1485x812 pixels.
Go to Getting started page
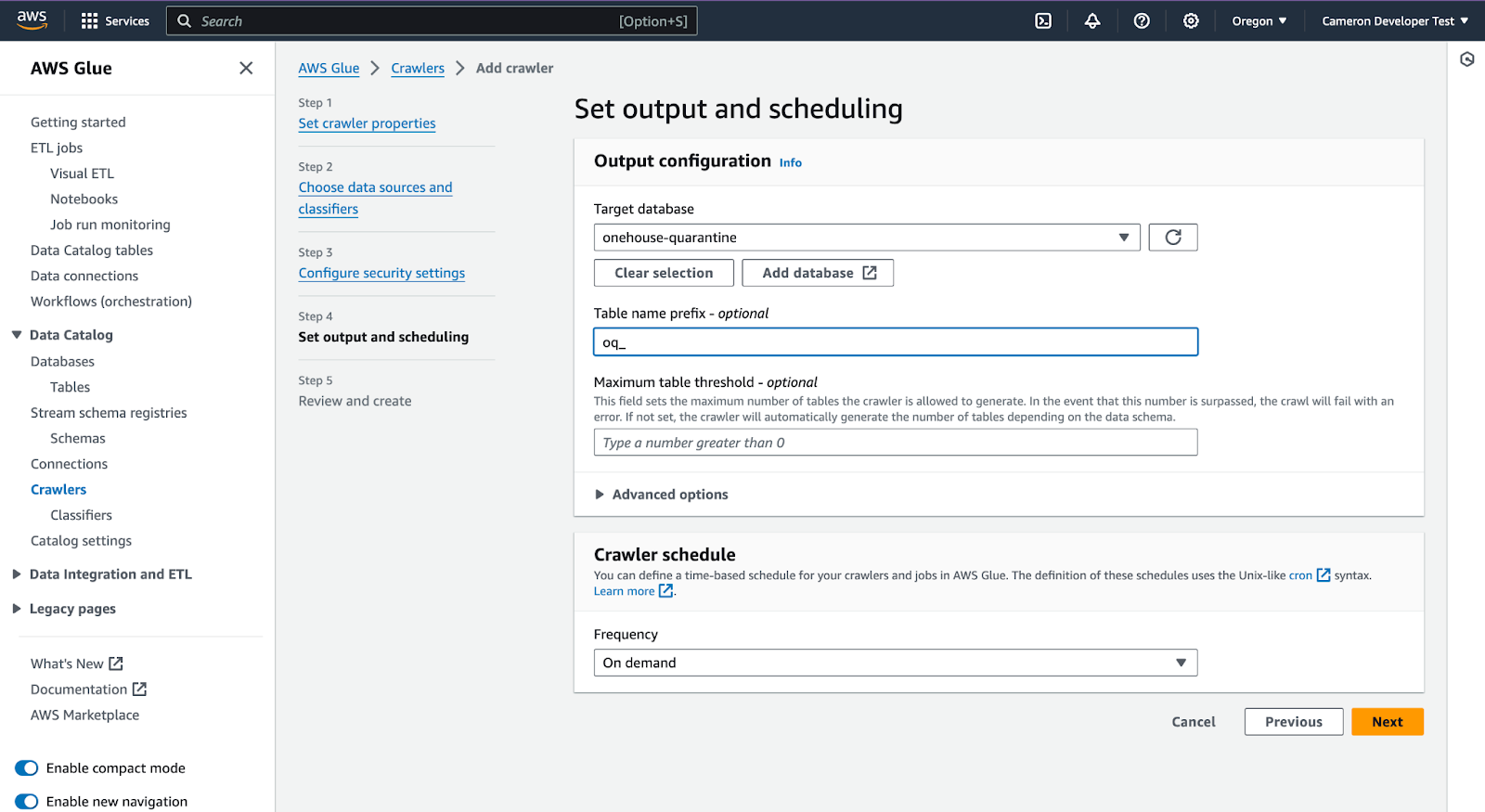(78, 122)
